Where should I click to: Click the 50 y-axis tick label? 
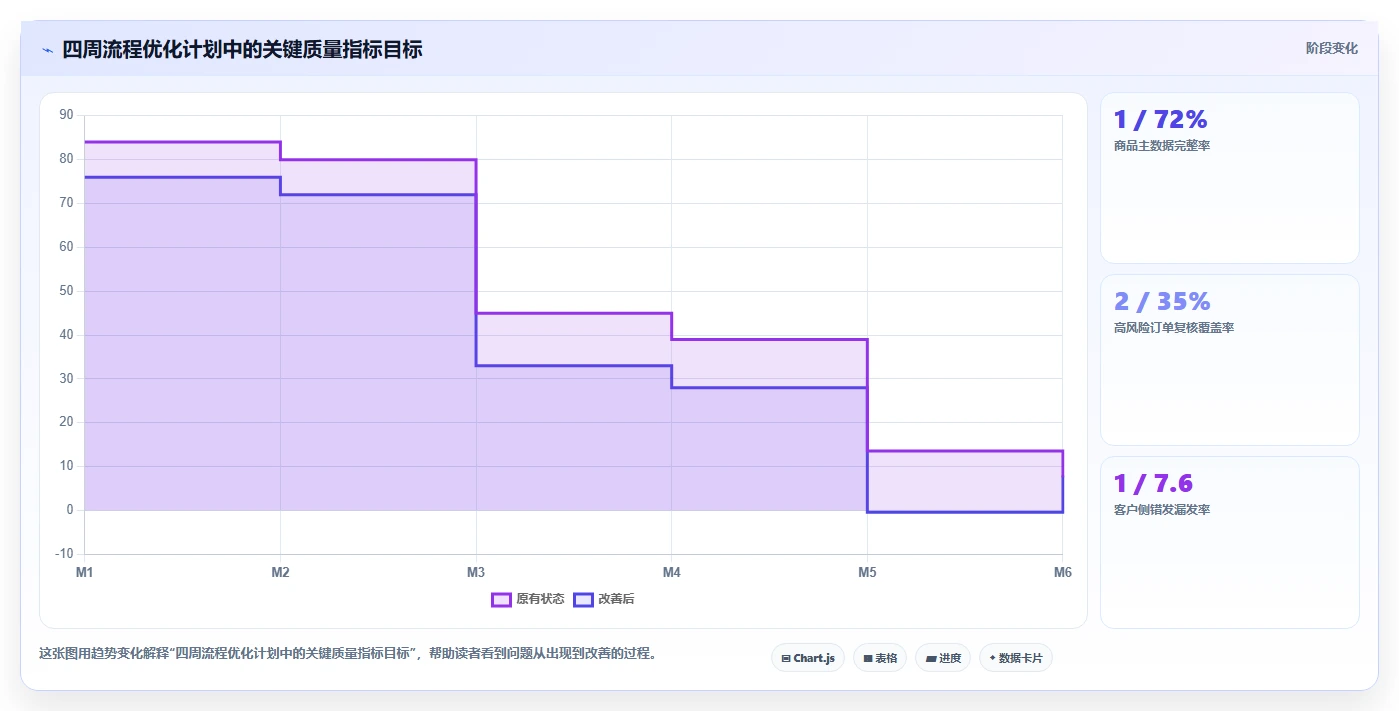67,291
